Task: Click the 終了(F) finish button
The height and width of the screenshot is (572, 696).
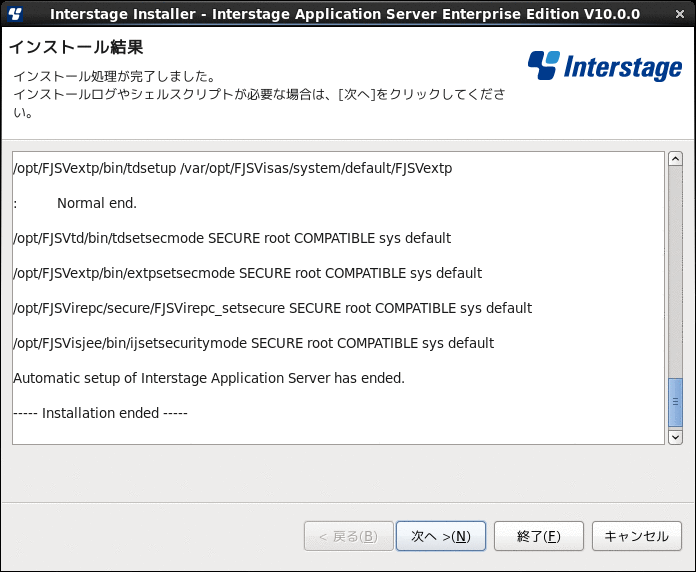Action: pos(538,536)
